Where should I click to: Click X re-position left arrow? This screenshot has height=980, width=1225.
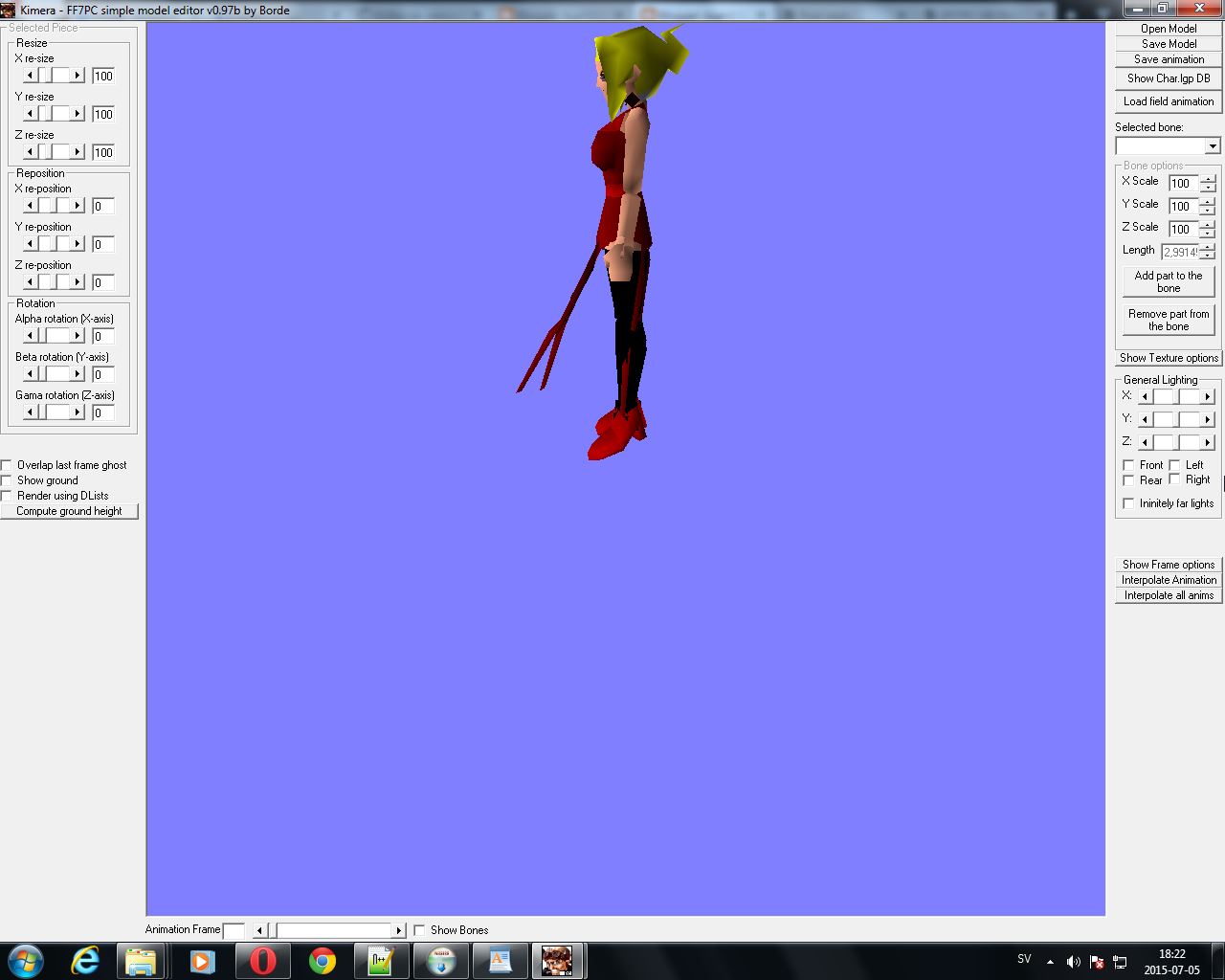pyautogui.click(x=30, y=205)
